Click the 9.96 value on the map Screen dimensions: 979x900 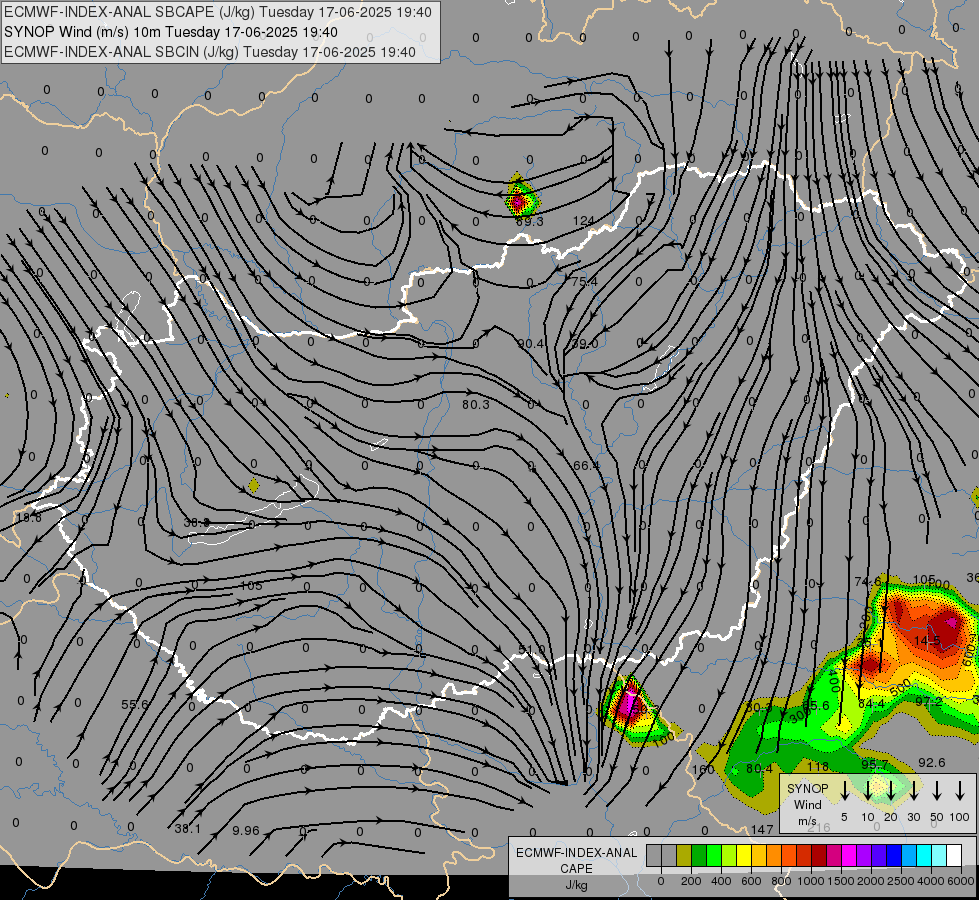[245, 831]
